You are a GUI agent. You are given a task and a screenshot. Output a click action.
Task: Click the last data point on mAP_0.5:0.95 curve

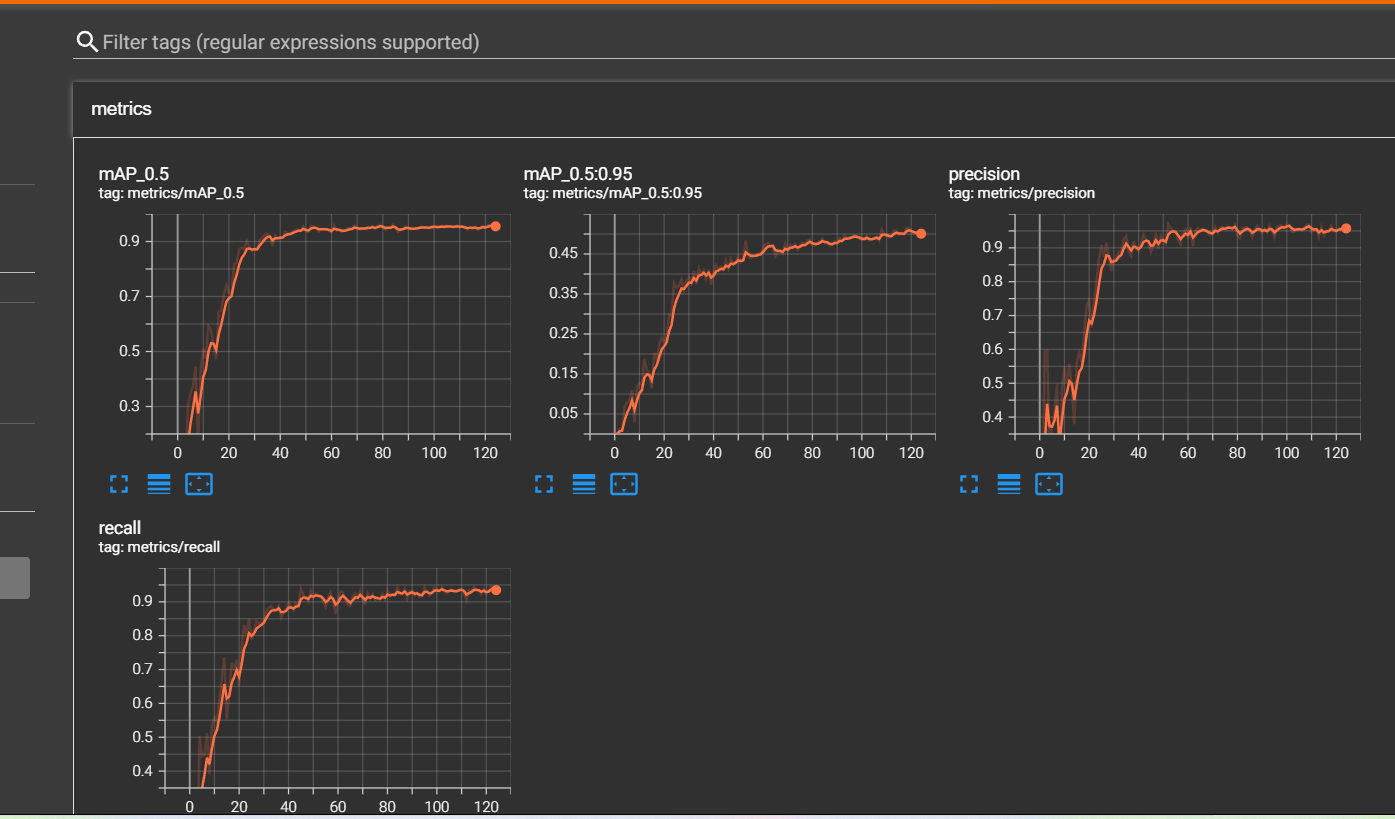click(921, 233)
